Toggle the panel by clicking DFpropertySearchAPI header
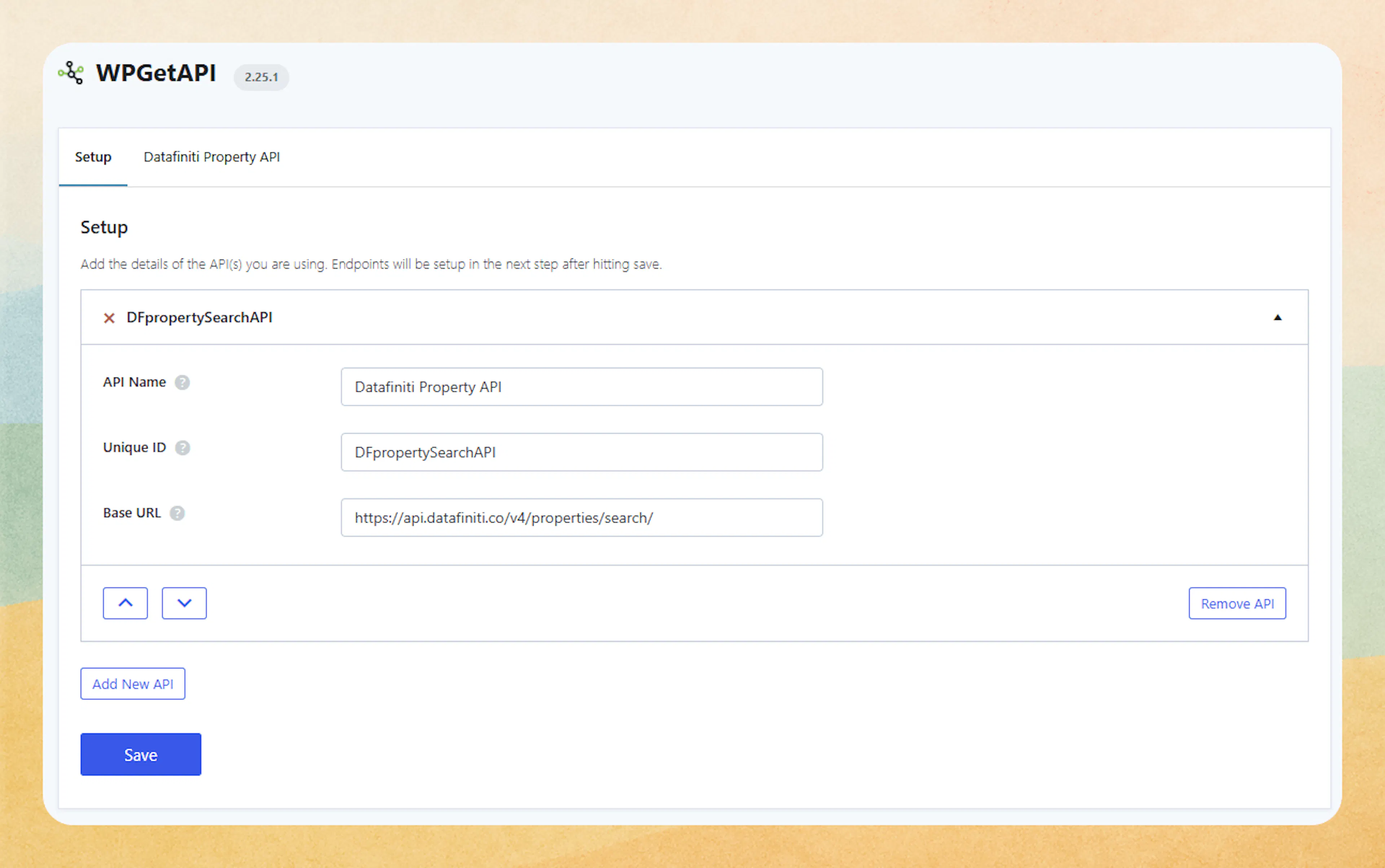The height and width of the screenshot is (868, 1385). [199, 317]
